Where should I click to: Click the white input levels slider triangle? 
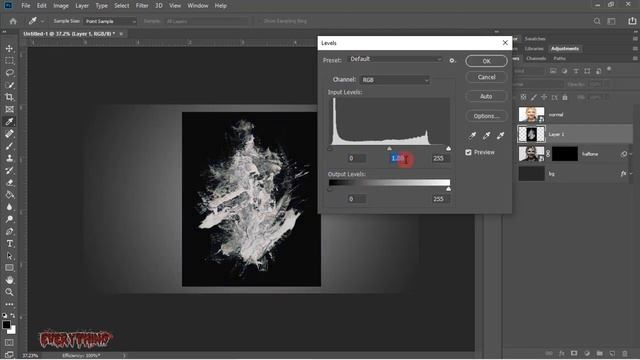[x=449, y=149]
